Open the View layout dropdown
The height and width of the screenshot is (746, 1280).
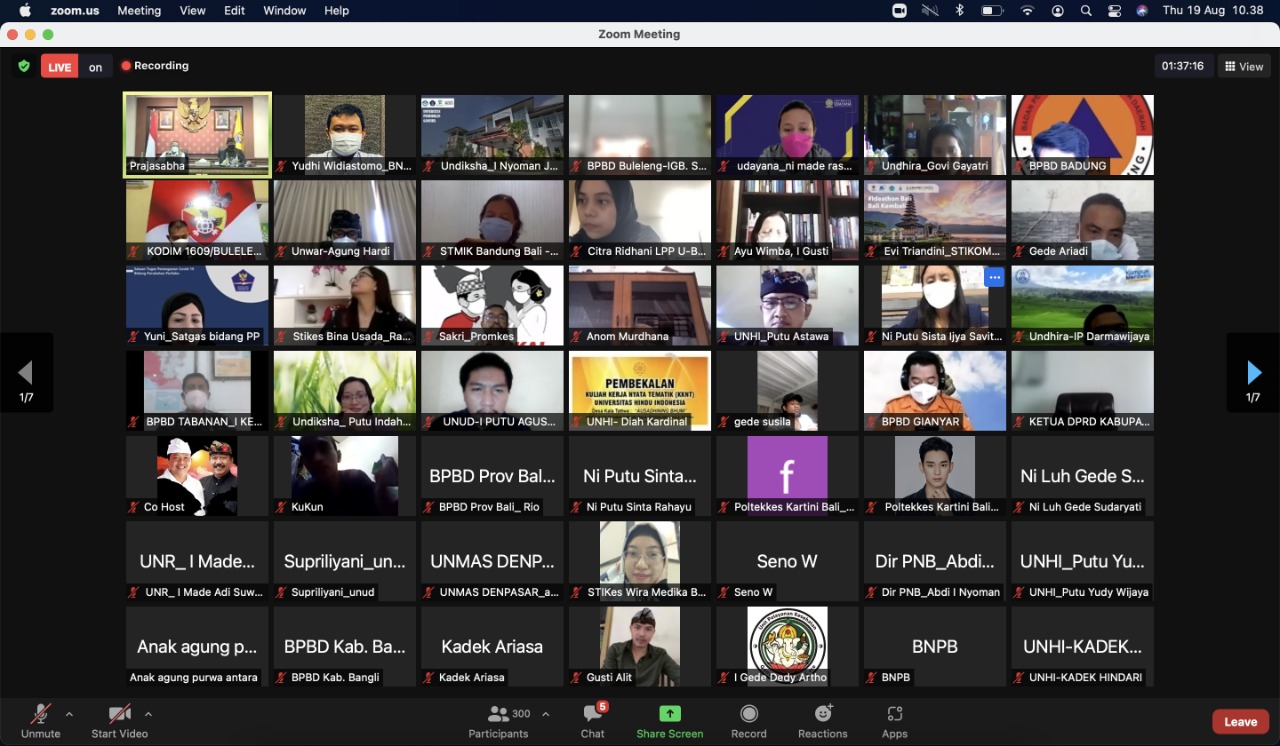pos(1243,67)
